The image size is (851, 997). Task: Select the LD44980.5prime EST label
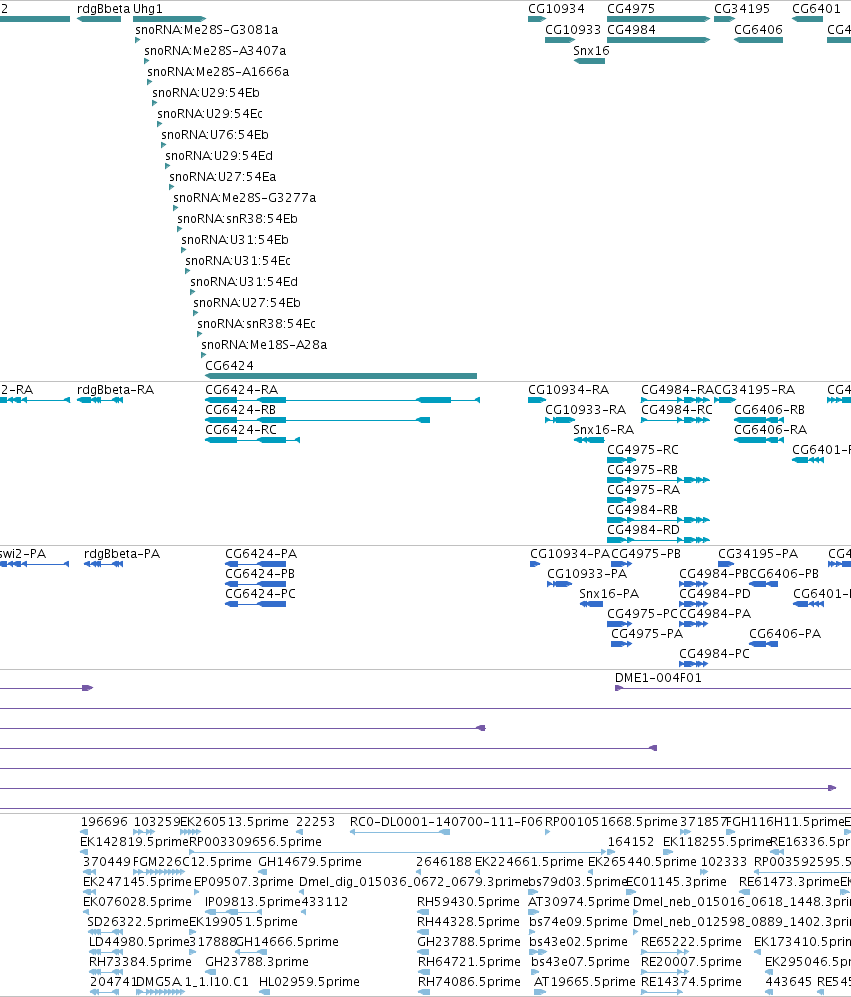140,942
